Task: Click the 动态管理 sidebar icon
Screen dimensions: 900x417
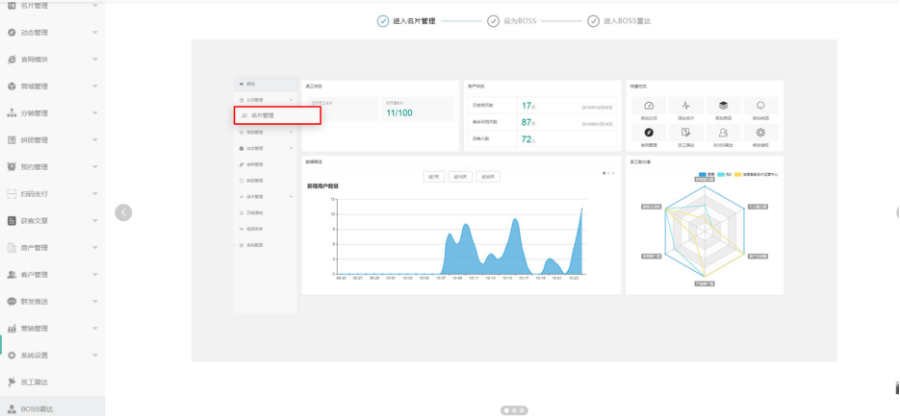Action: point(12,33)
